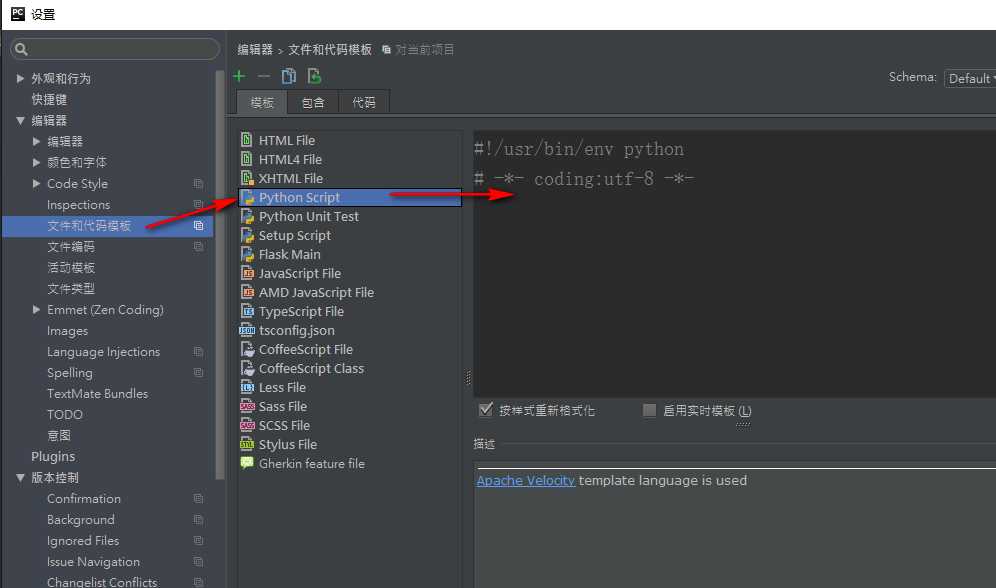The height and width of the screenshot is (588, 996).
Task: Collapse the top-level 编辑器 settings group
Action: 20,120
